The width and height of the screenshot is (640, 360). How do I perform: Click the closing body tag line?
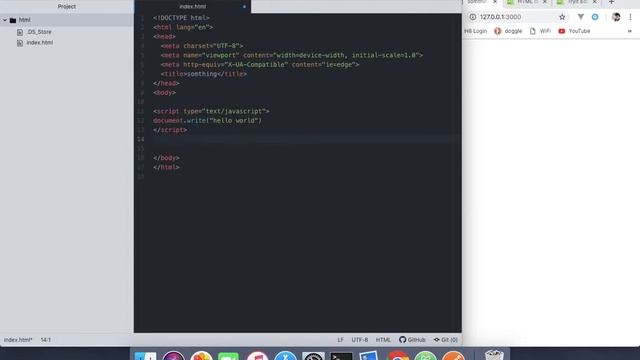166,158
